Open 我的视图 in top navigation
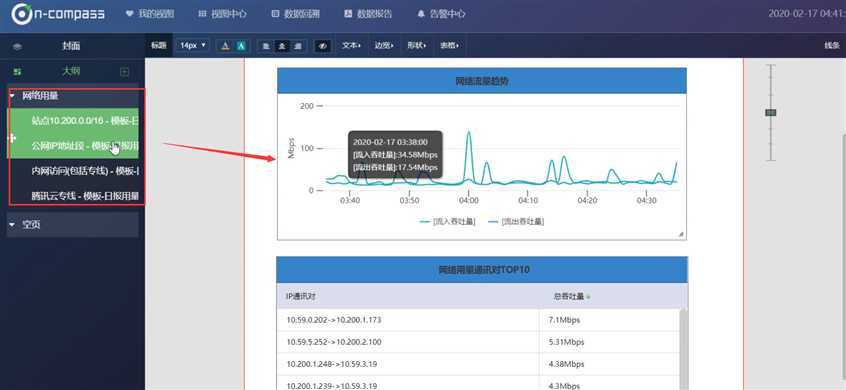Screen dimensions: 846x390 pos(150,14)
